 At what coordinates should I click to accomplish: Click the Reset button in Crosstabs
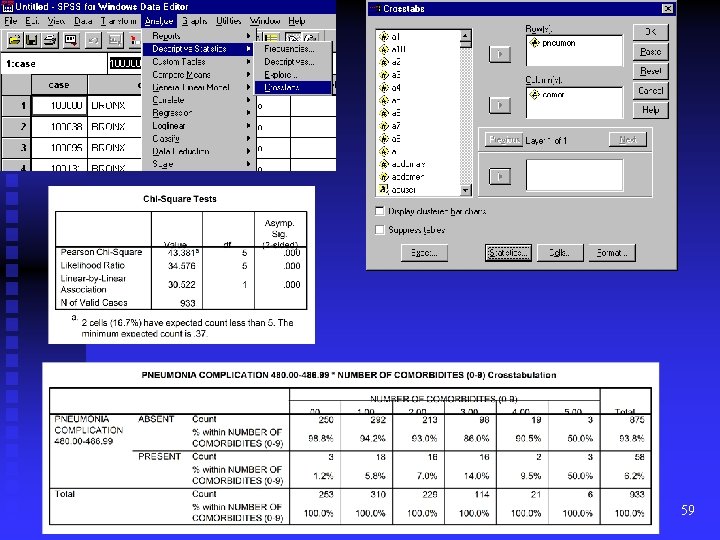point(650,71)
